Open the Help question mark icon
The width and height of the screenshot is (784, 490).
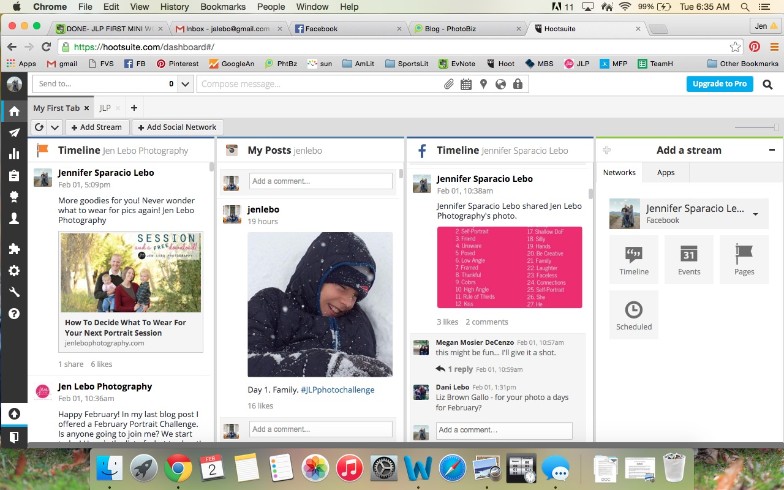tap(14, 314)
